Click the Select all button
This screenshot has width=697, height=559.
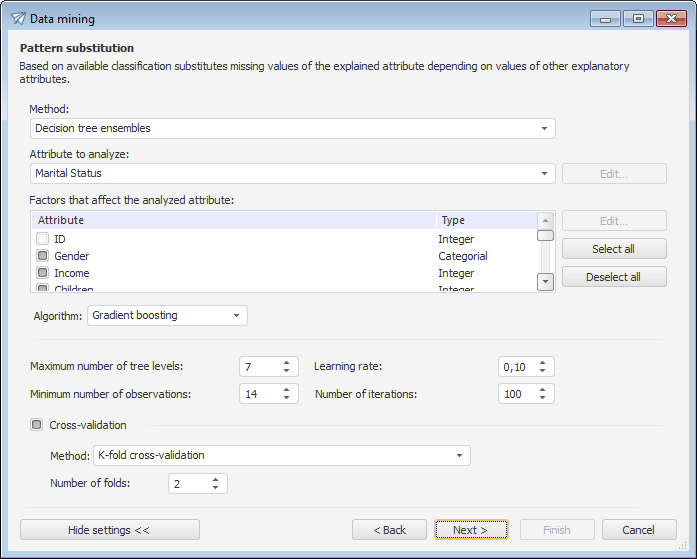click(x=613, y=249)
